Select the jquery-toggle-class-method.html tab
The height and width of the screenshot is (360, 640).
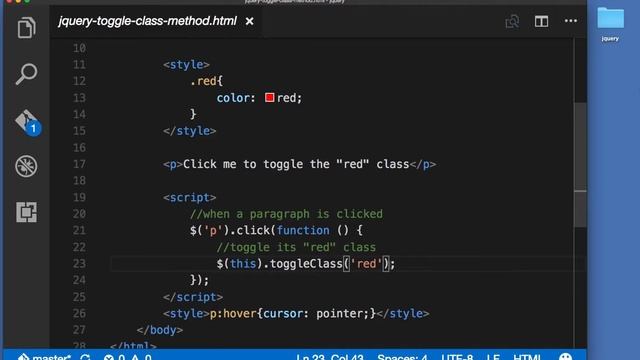(x=147, y=21)
